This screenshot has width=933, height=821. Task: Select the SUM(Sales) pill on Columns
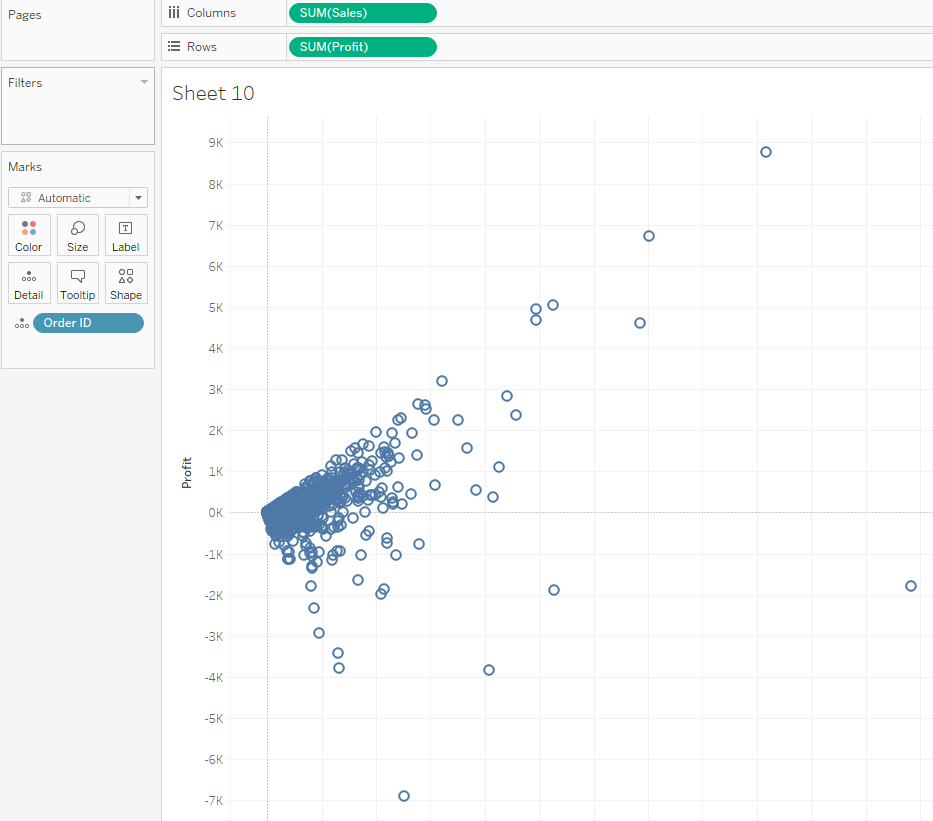361,13
